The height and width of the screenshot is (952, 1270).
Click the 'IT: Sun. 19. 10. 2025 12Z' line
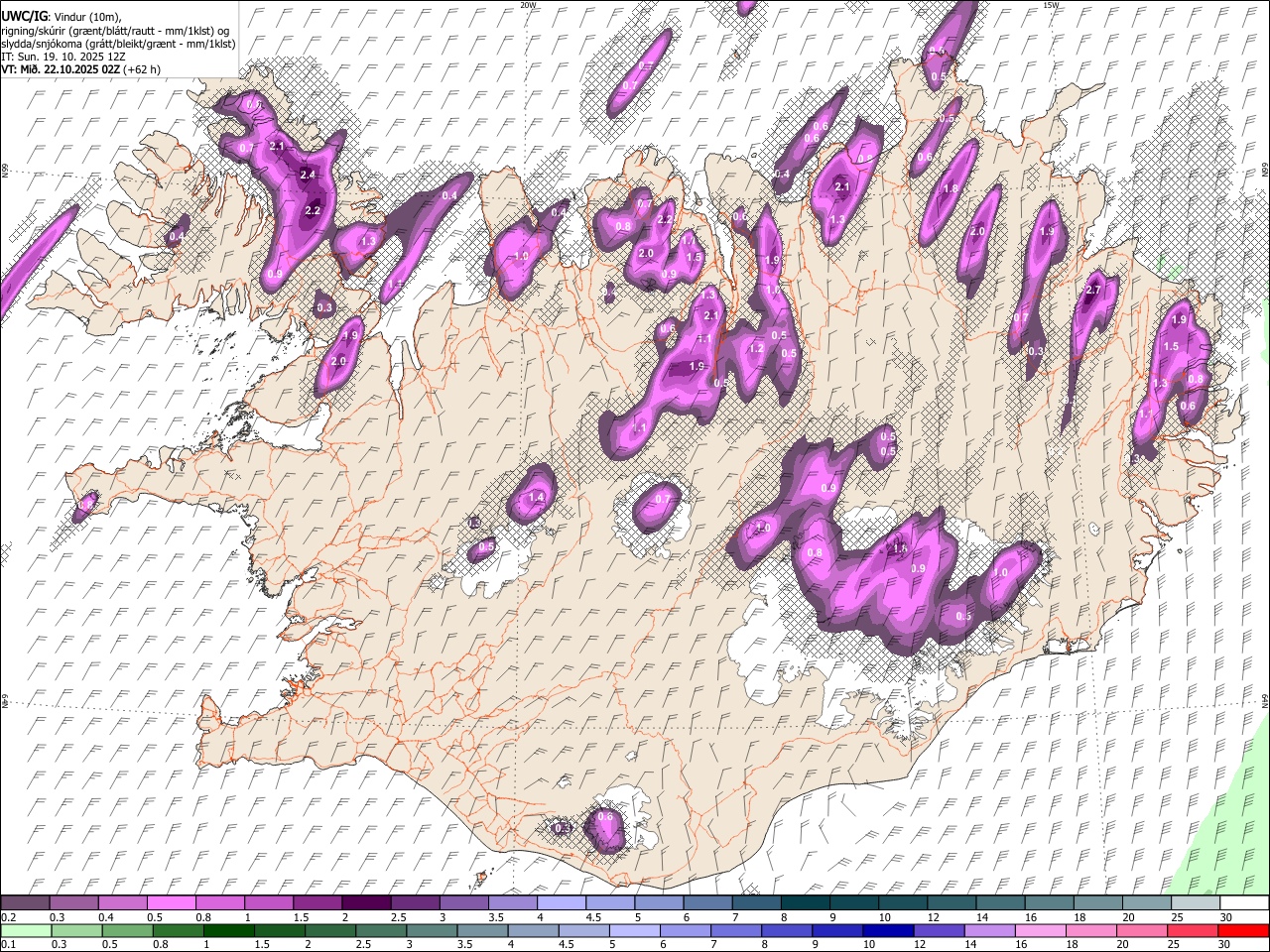pyautogui.click(x=63, y=57)
